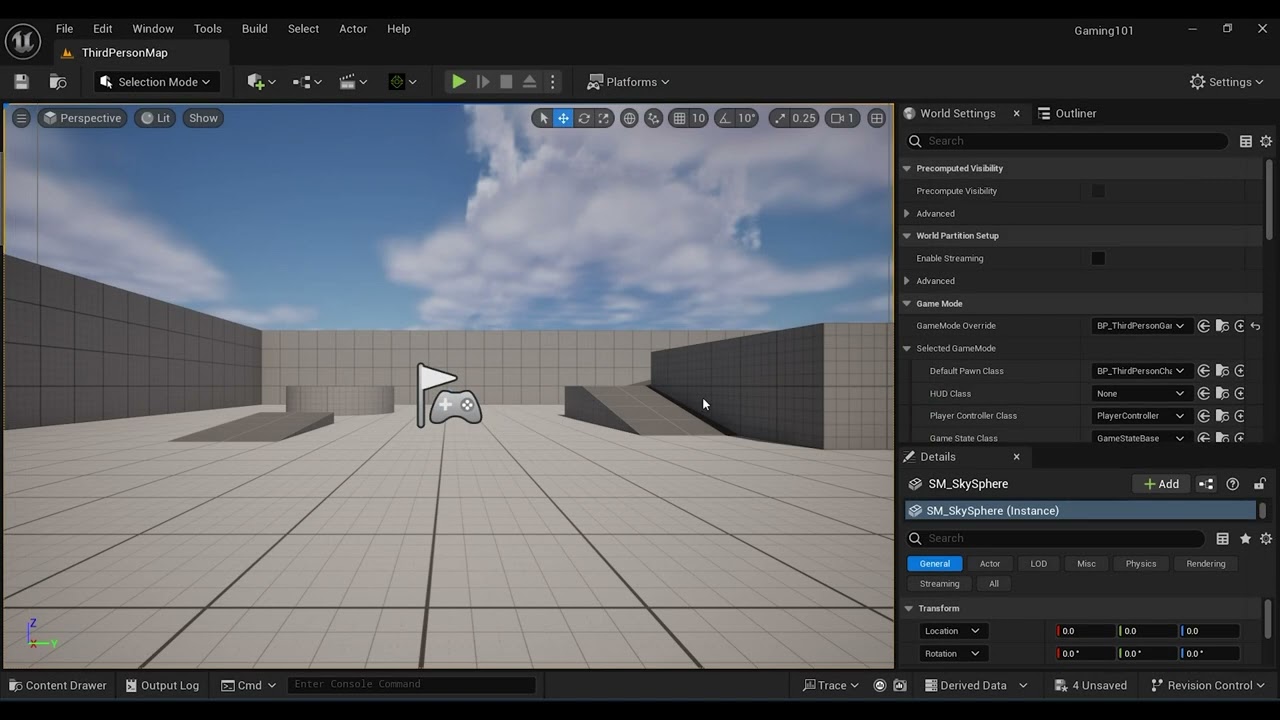Open the viewport hamburger options menu
Screen dimensions: 1280x720
(x=21, y=118)
